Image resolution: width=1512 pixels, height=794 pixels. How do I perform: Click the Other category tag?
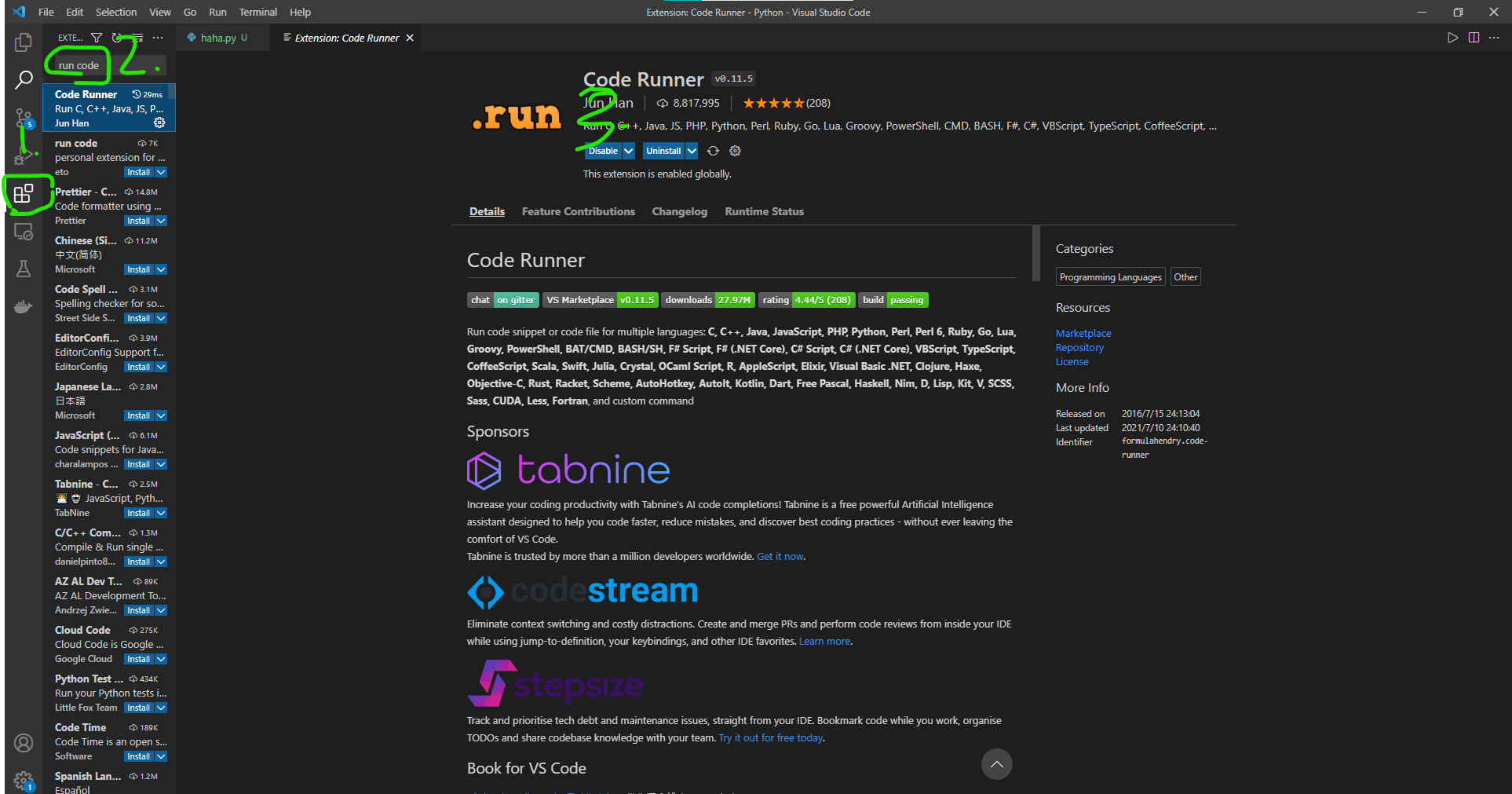(1185, 277)
